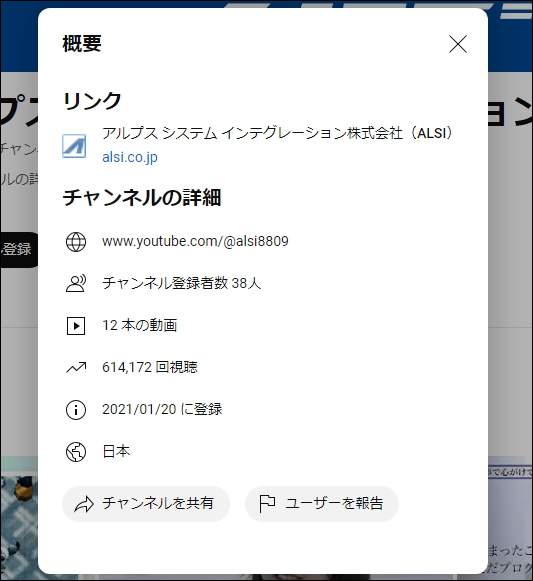Image resolution: width=533 pixels, height=581 pixels.
Task: Click the subscribers people icon
Action: pos(76,283)
